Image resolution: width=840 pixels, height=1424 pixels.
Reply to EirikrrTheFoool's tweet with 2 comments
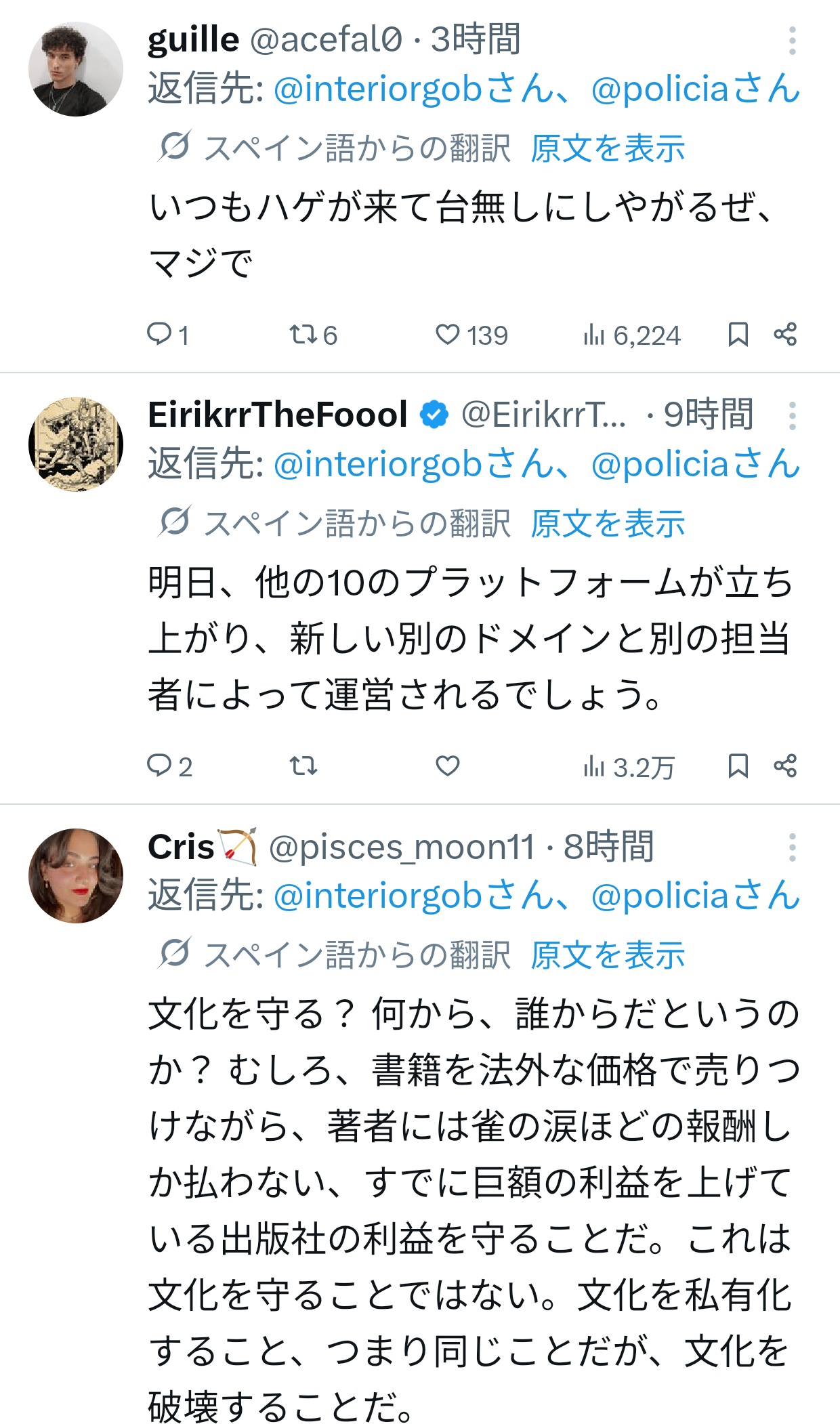169,766
